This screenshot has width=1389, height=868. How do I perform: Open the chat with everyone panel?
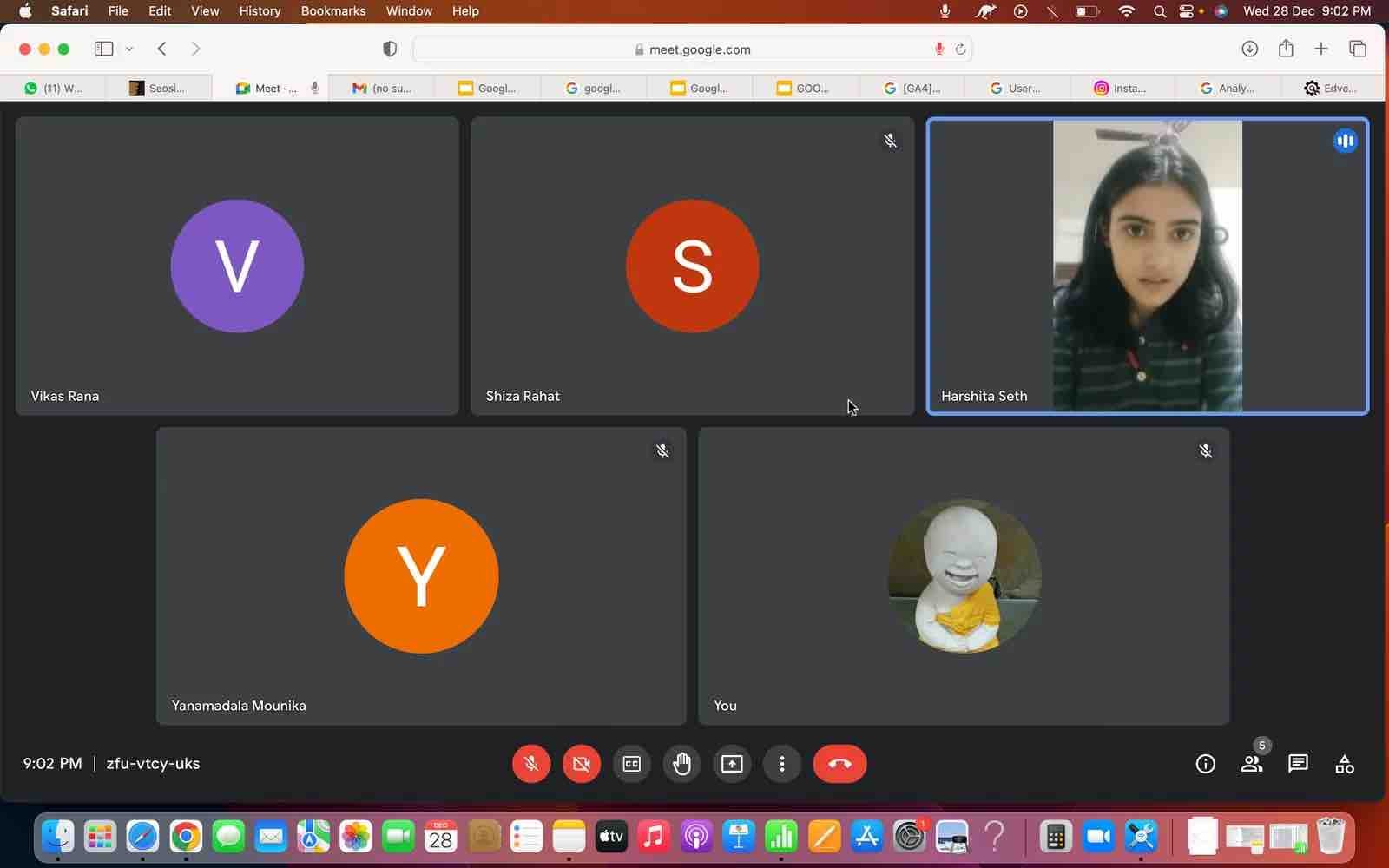tap(1298, 764)
